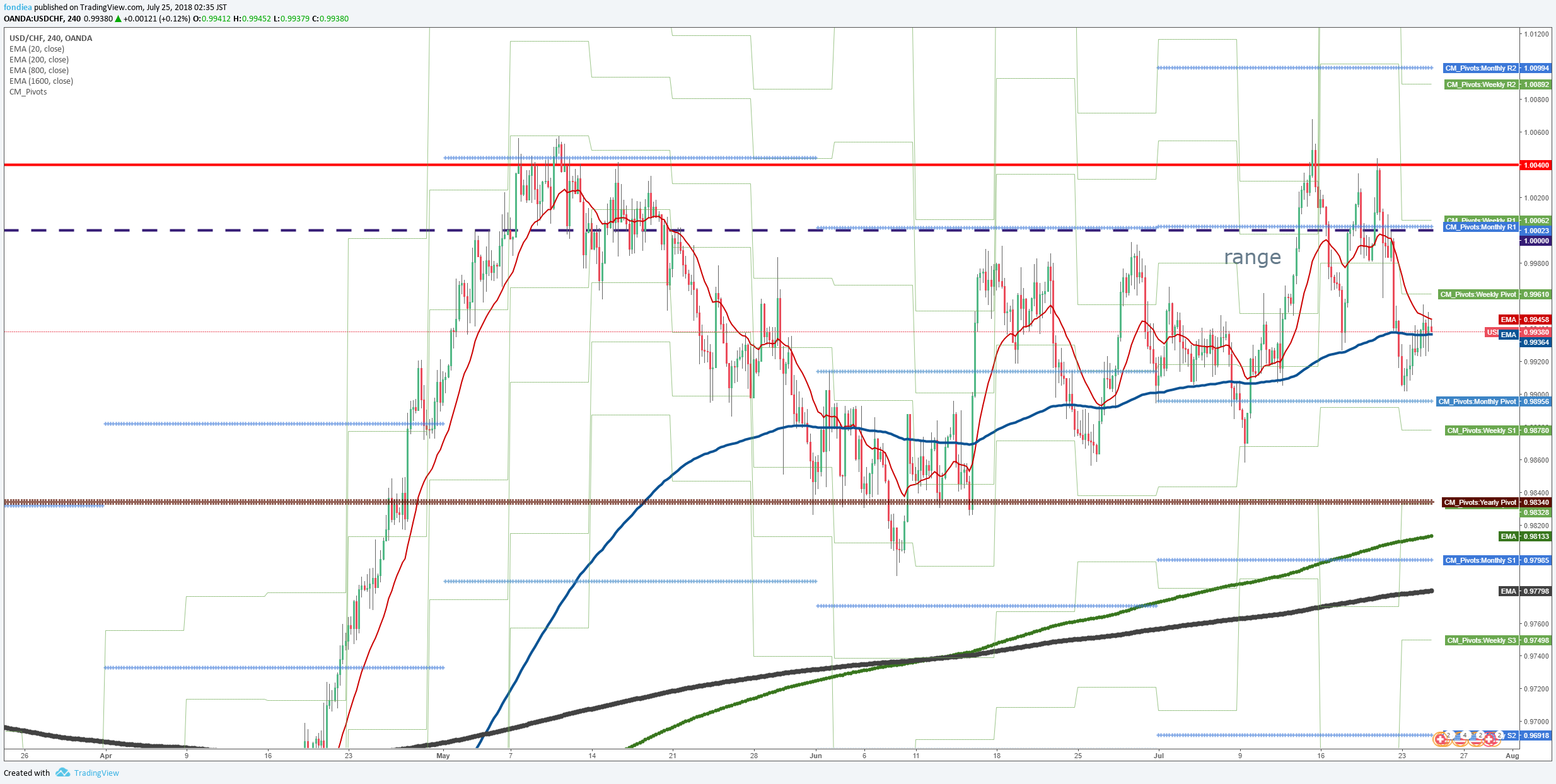Screen dimensions: 1556x784
Task: Select the CM_Pivots legend entry
Action: (28, 92)
